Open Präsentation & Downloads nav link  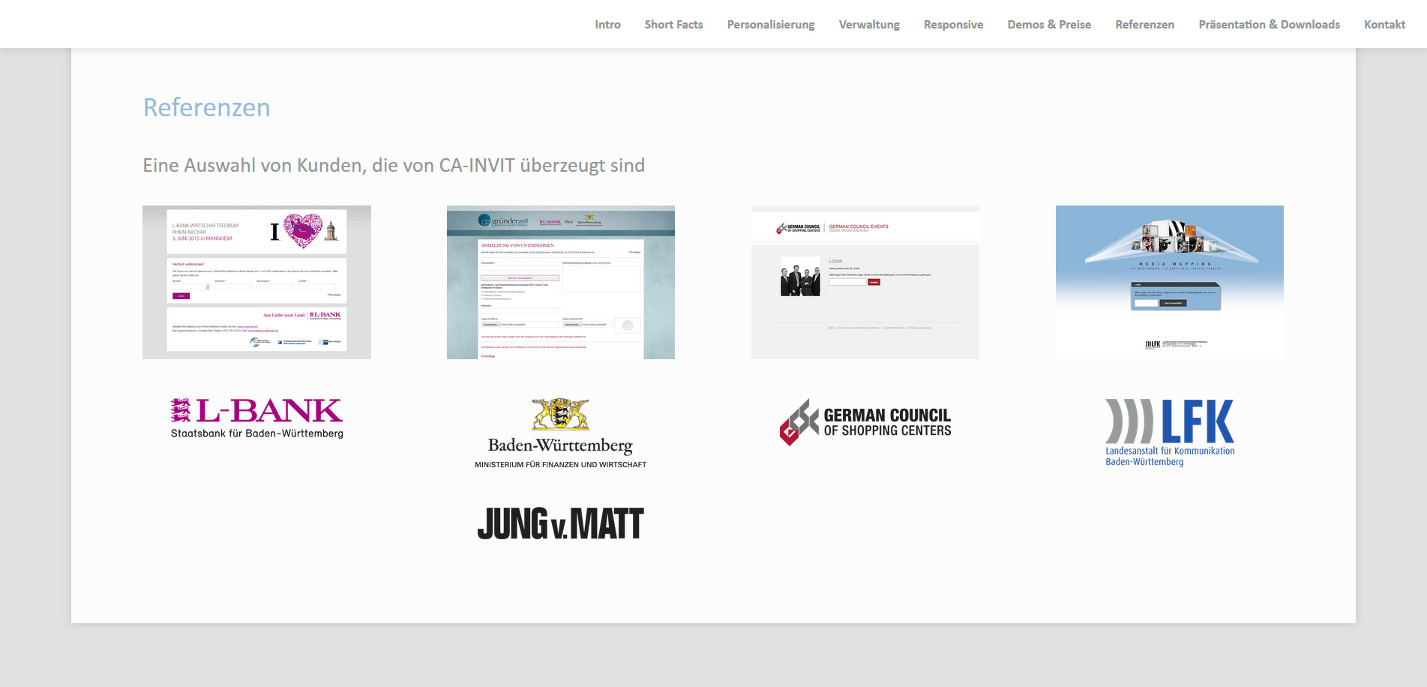(x=1269, y=24)
